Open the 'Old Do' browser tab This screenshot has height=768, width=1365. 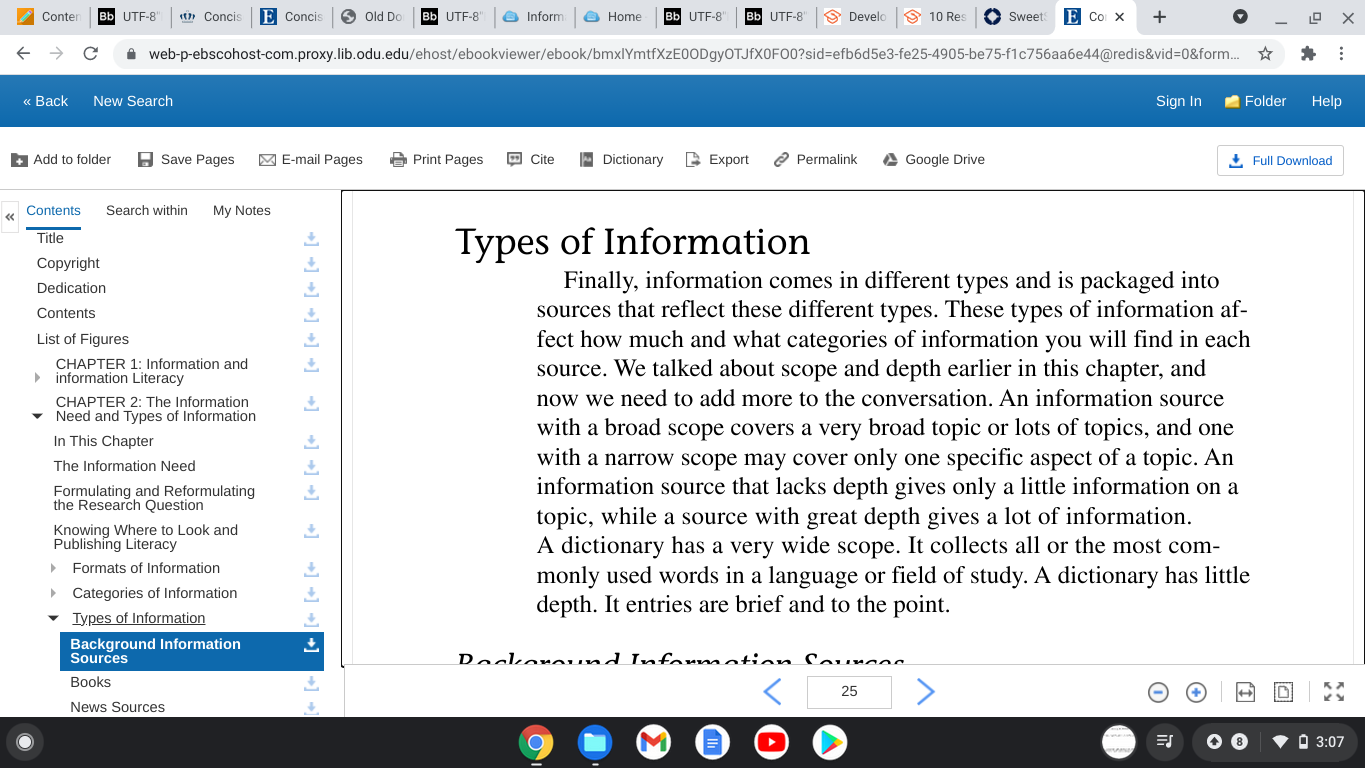372,17
